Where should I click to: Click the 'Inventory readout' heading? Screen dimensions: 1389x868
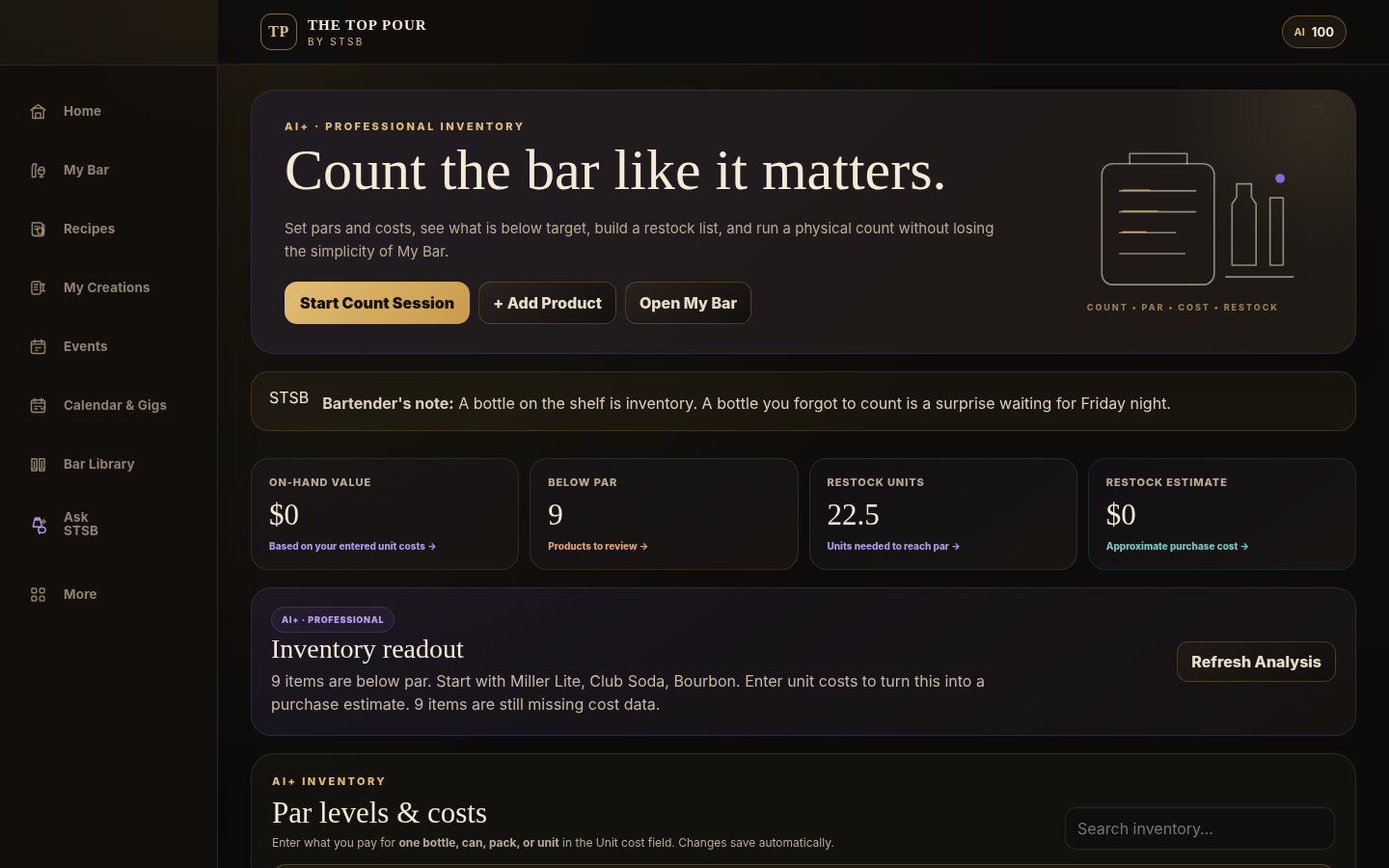tap(368, 649)
